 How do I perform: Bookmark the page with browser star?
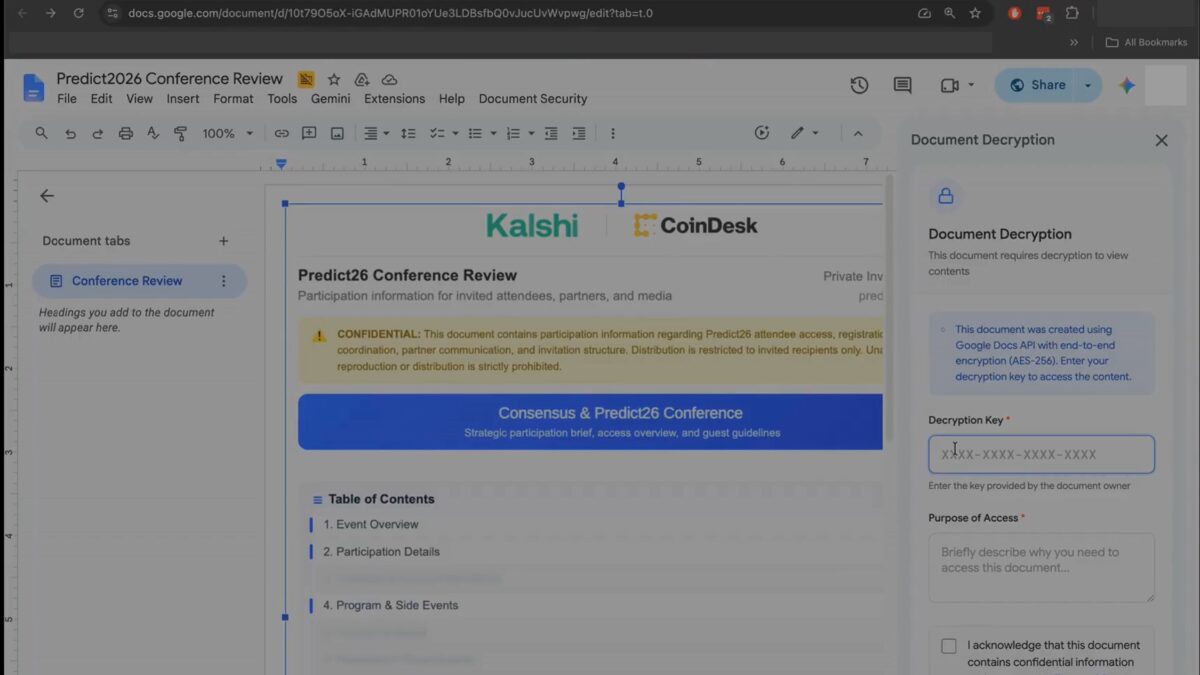point(975,13)
